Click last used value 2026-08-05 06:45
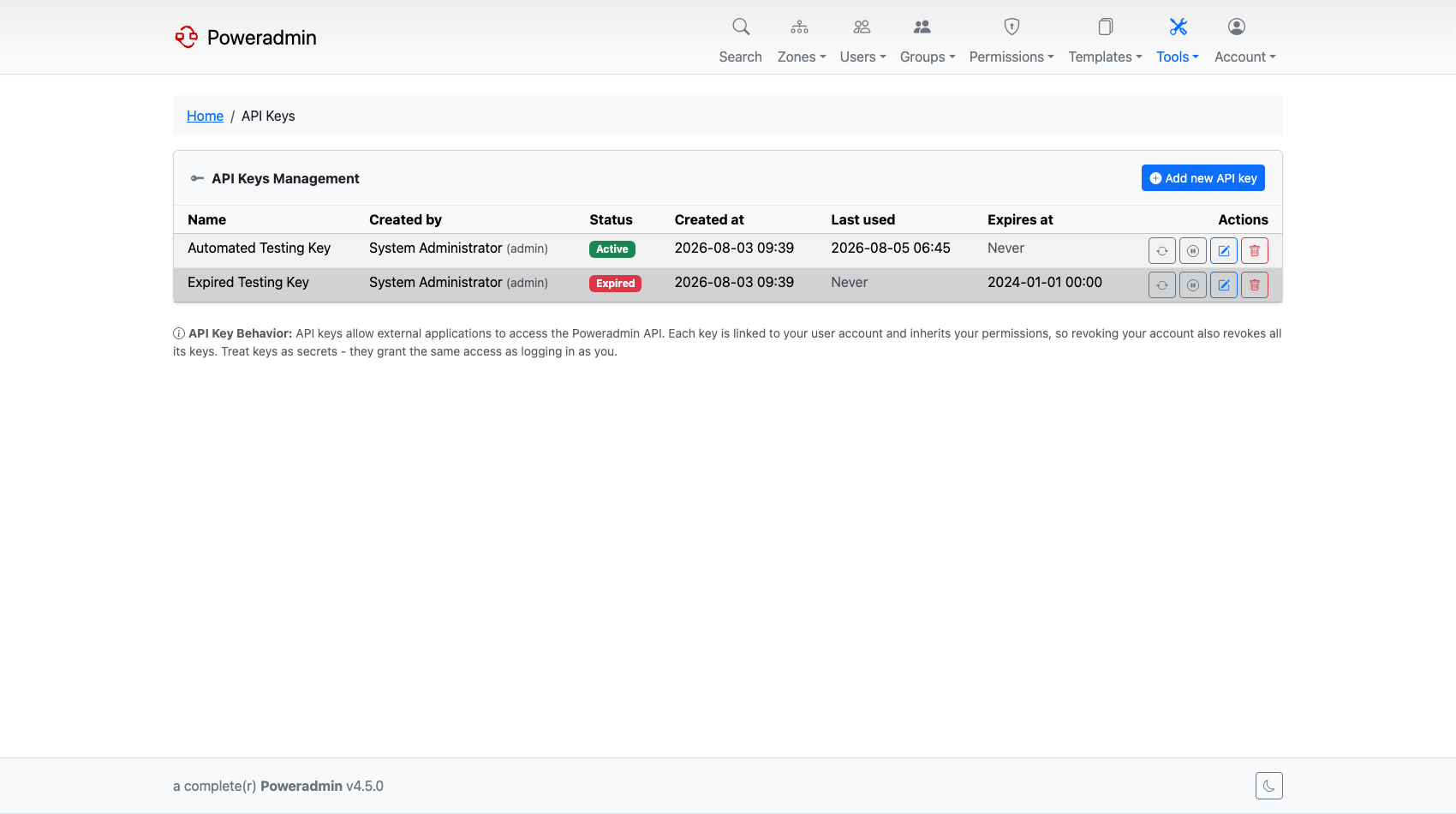This screenshot has width=1456, height=814. pyautogui.click(x=891, y=248)
